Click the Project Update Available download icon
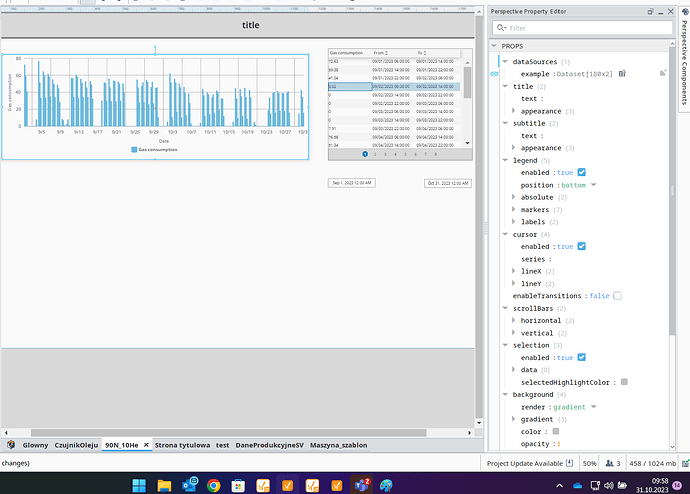Image resolution: width=690 pixels, height=494 pixels. coord(569,463)
